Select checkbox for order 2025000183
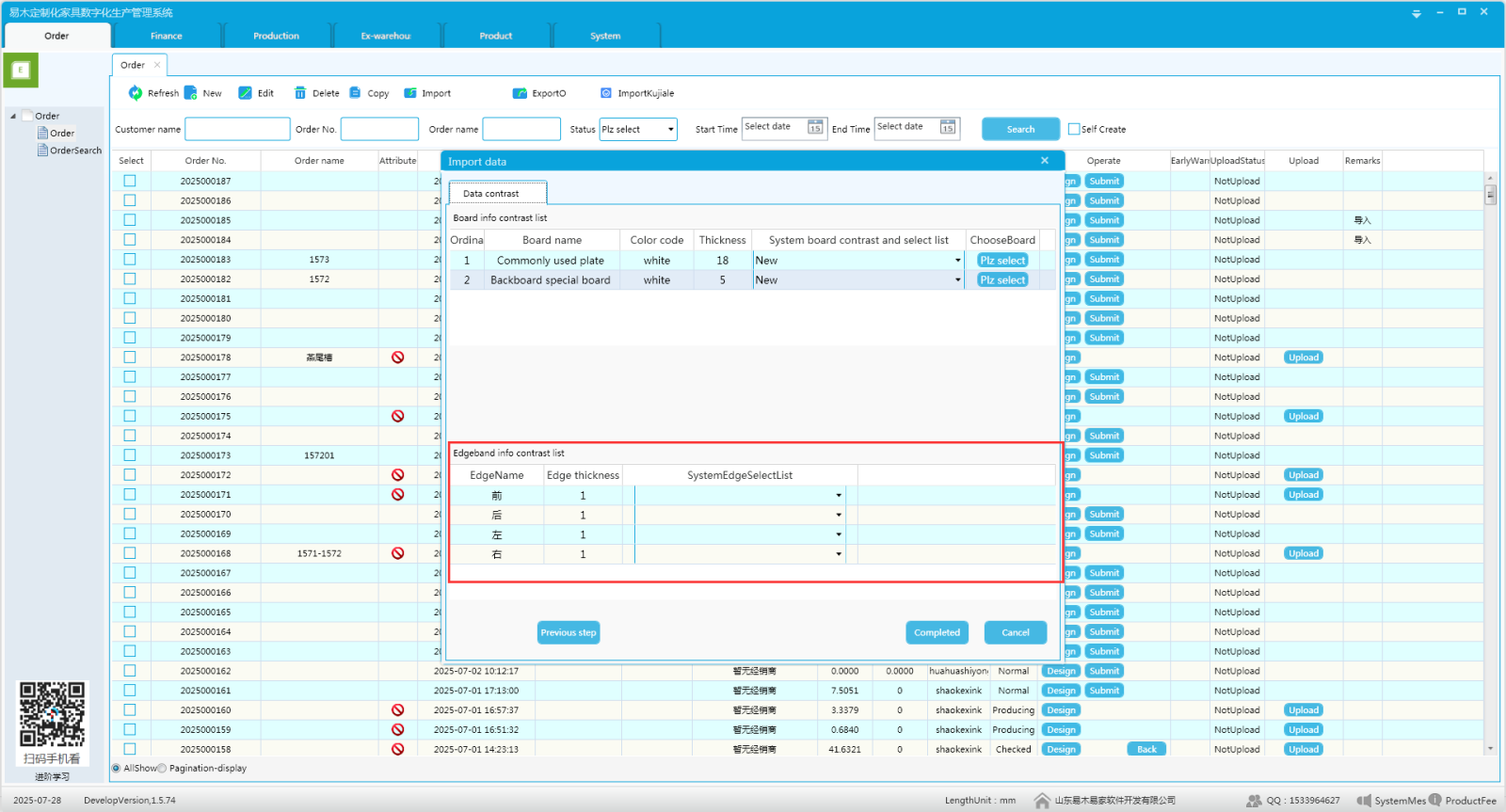This screenshot has height=812, width=1506. pos(130,259)
